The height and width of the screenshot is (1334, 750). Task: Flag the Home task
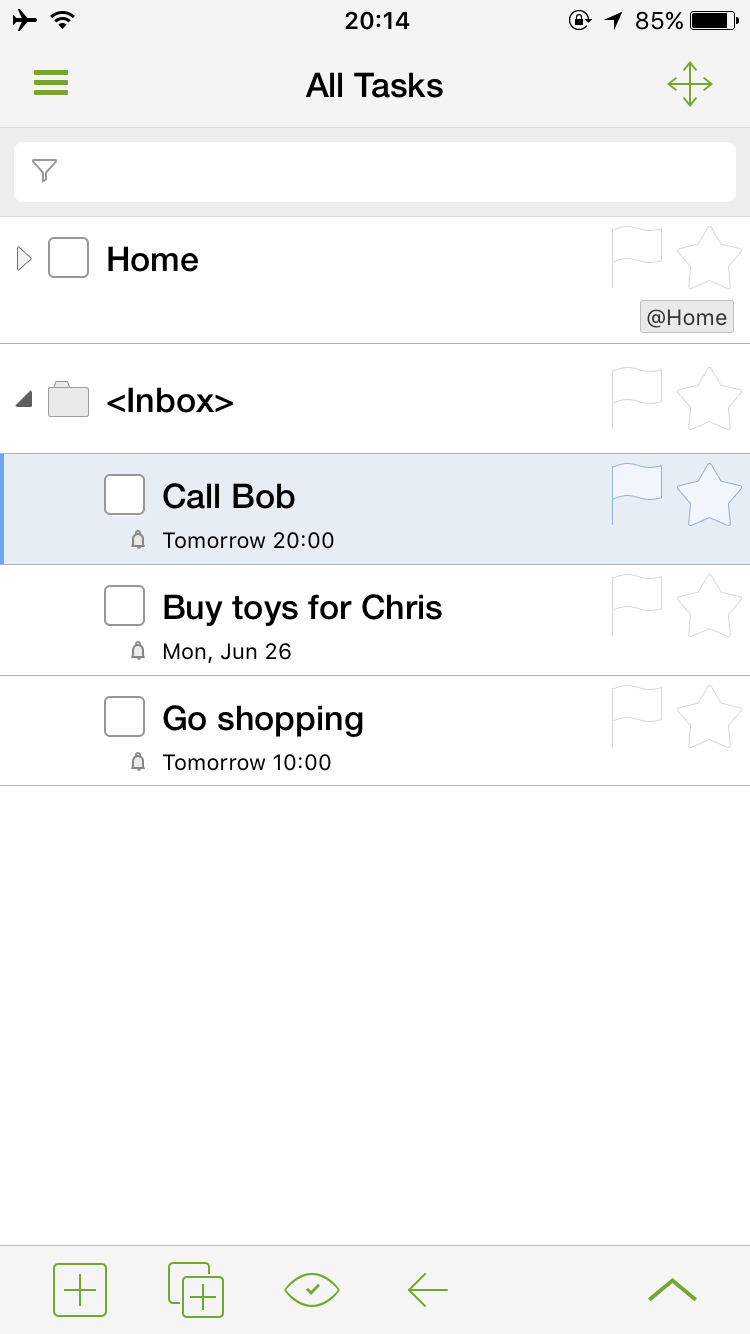tap(637, 258)
